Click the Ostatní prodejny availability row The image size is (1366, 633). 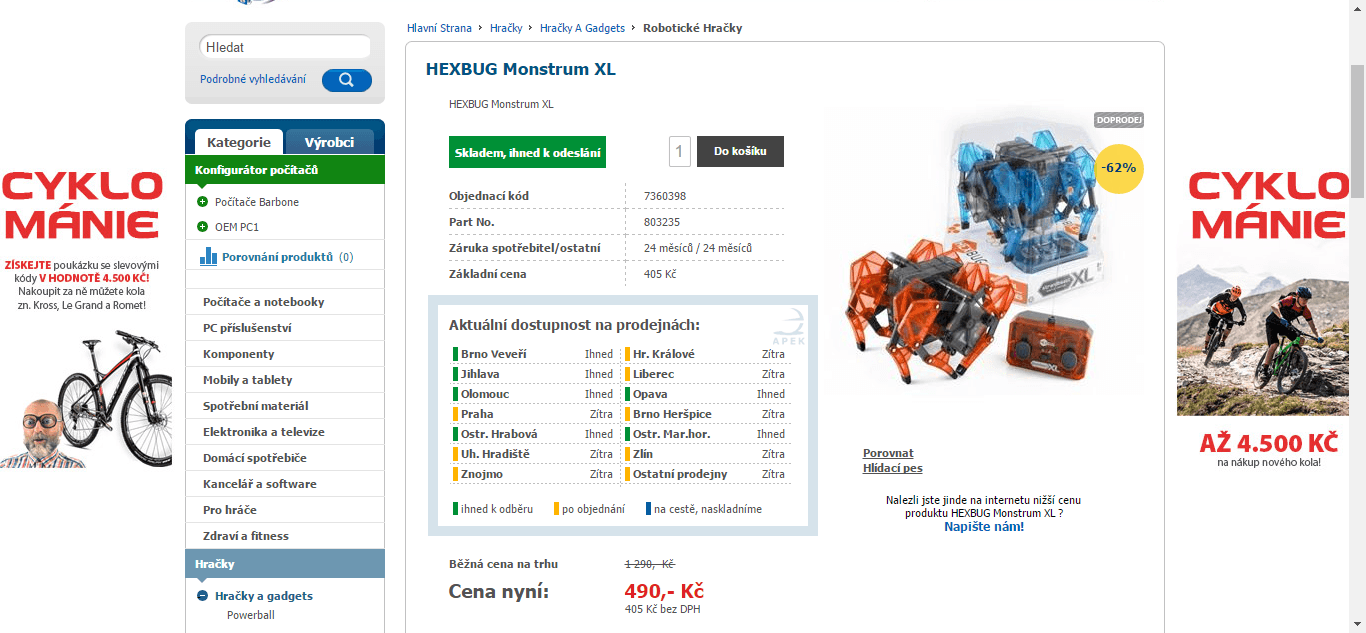706,474
